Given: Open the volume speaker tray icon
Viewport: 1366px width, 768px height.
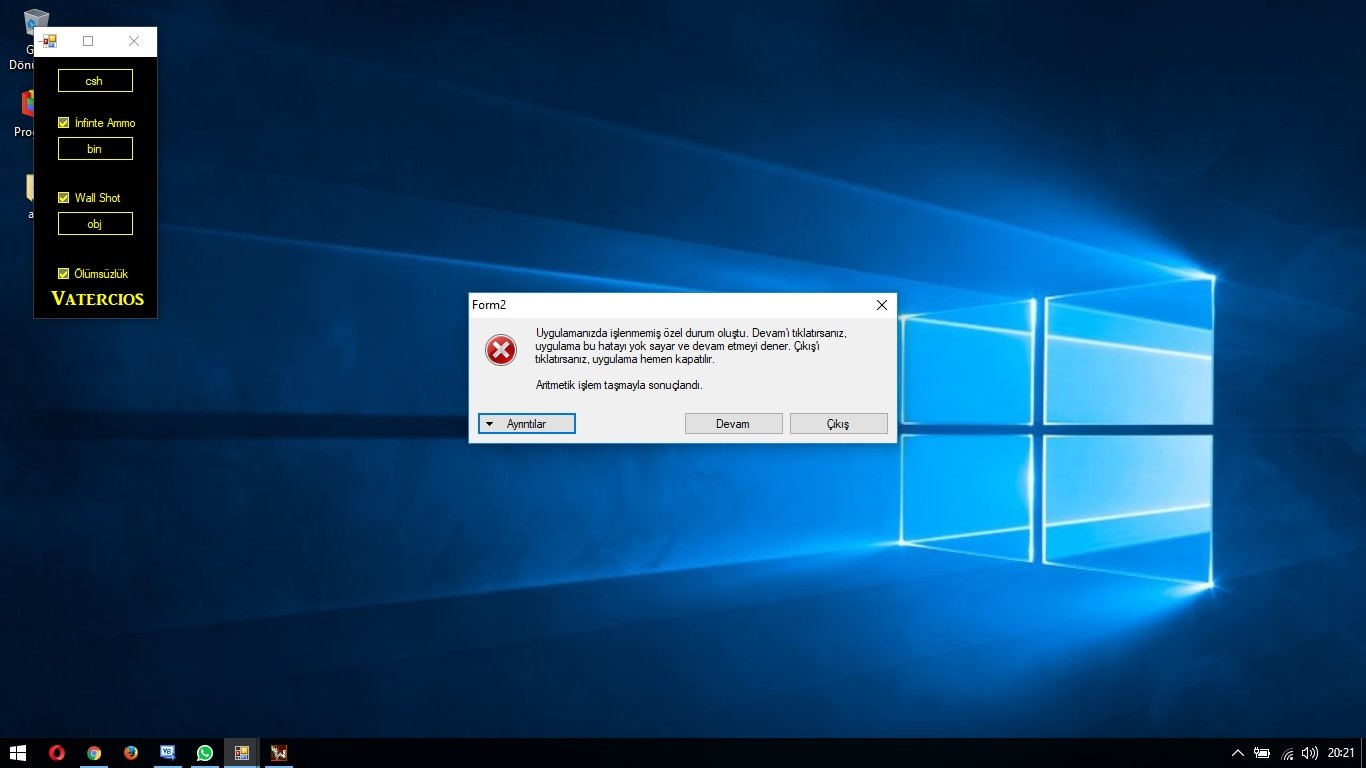Looking at the screenshot, I should (x=1310, y=753).
